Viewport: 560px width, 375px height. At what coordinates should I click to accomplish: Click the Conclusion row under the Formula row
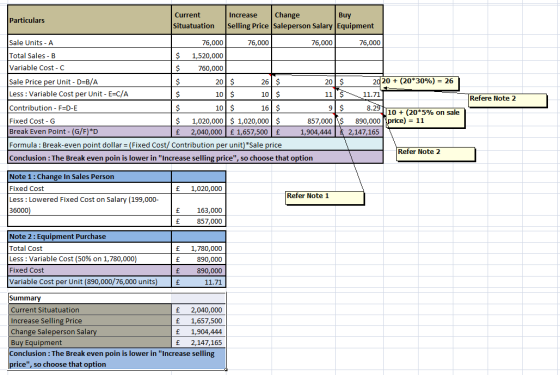[x=195, y=158]
